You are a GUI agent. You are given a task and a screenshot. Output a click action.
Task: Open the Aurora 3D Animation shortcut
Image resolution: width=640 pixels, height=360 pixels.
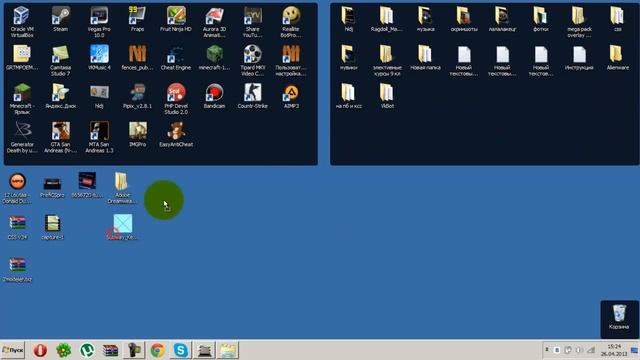point(214,16)
